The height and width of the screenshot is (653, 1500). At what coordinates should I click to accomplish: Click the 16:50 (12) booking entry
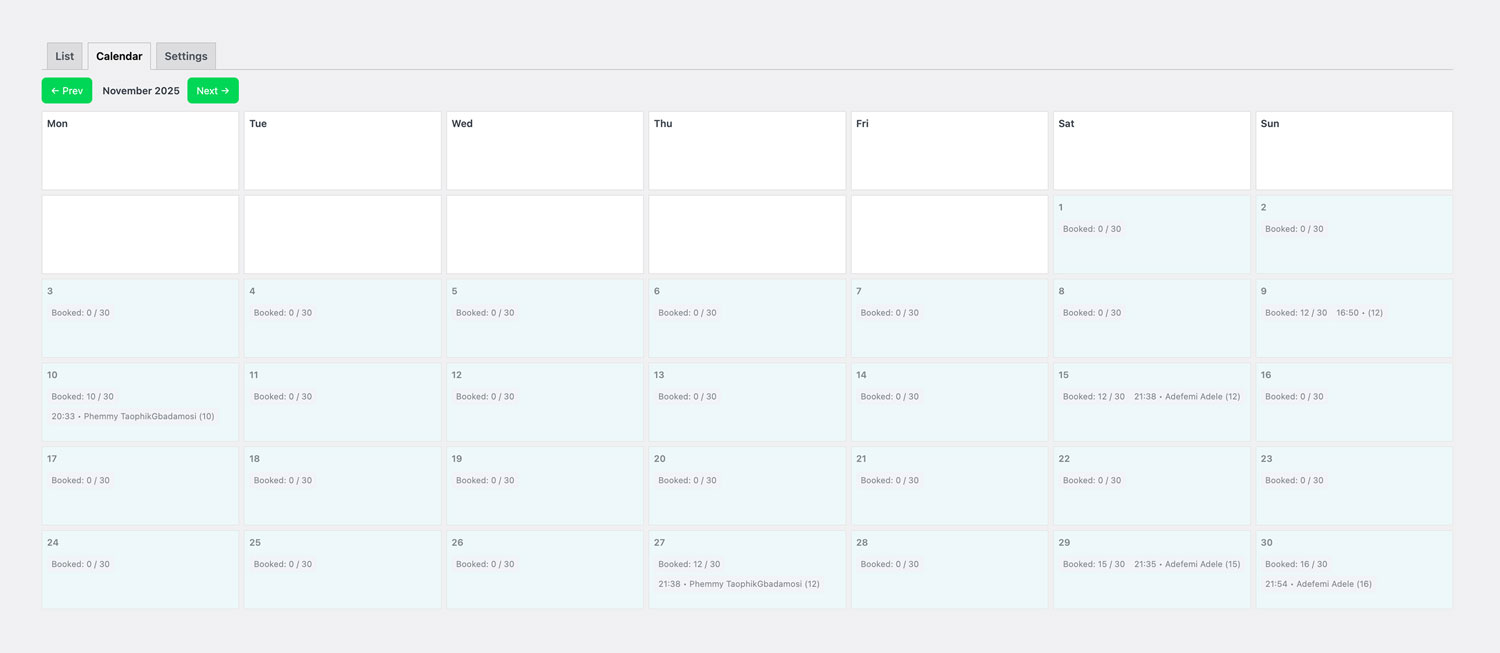(x=1359, y=313)
